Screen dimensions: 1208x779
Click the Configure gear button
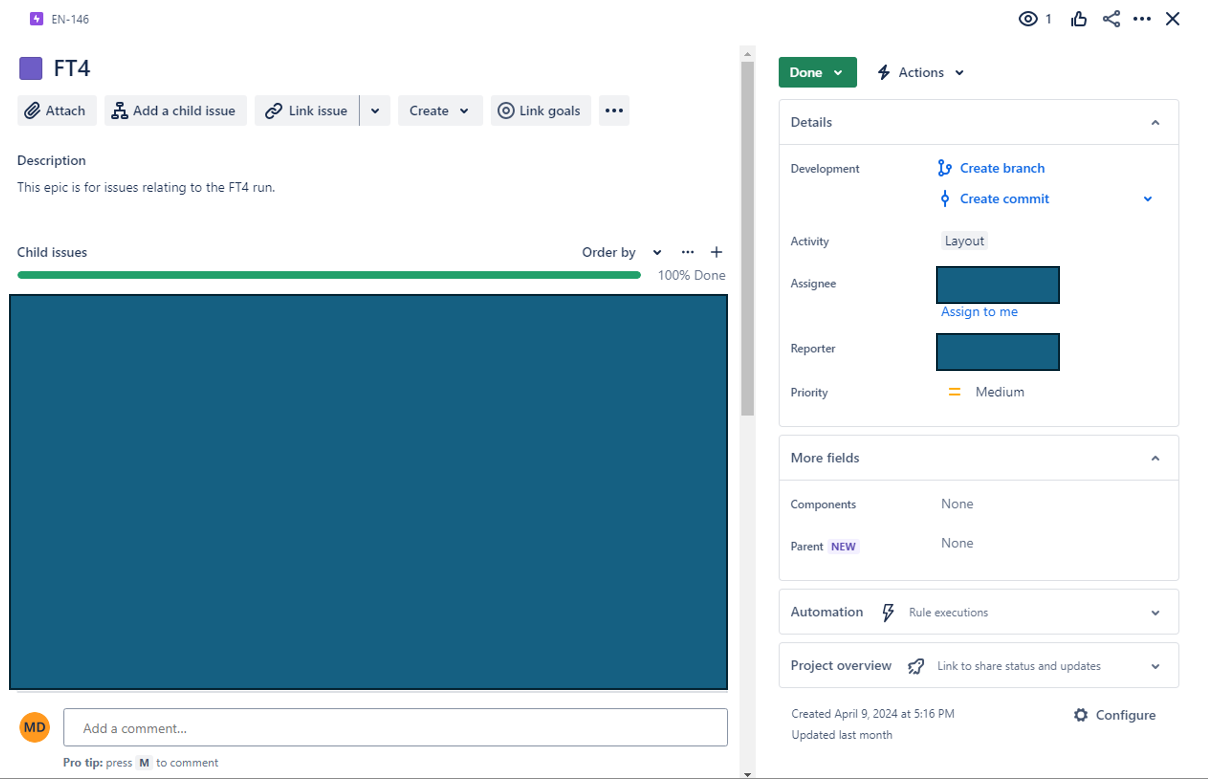(x=1114, y=715)
